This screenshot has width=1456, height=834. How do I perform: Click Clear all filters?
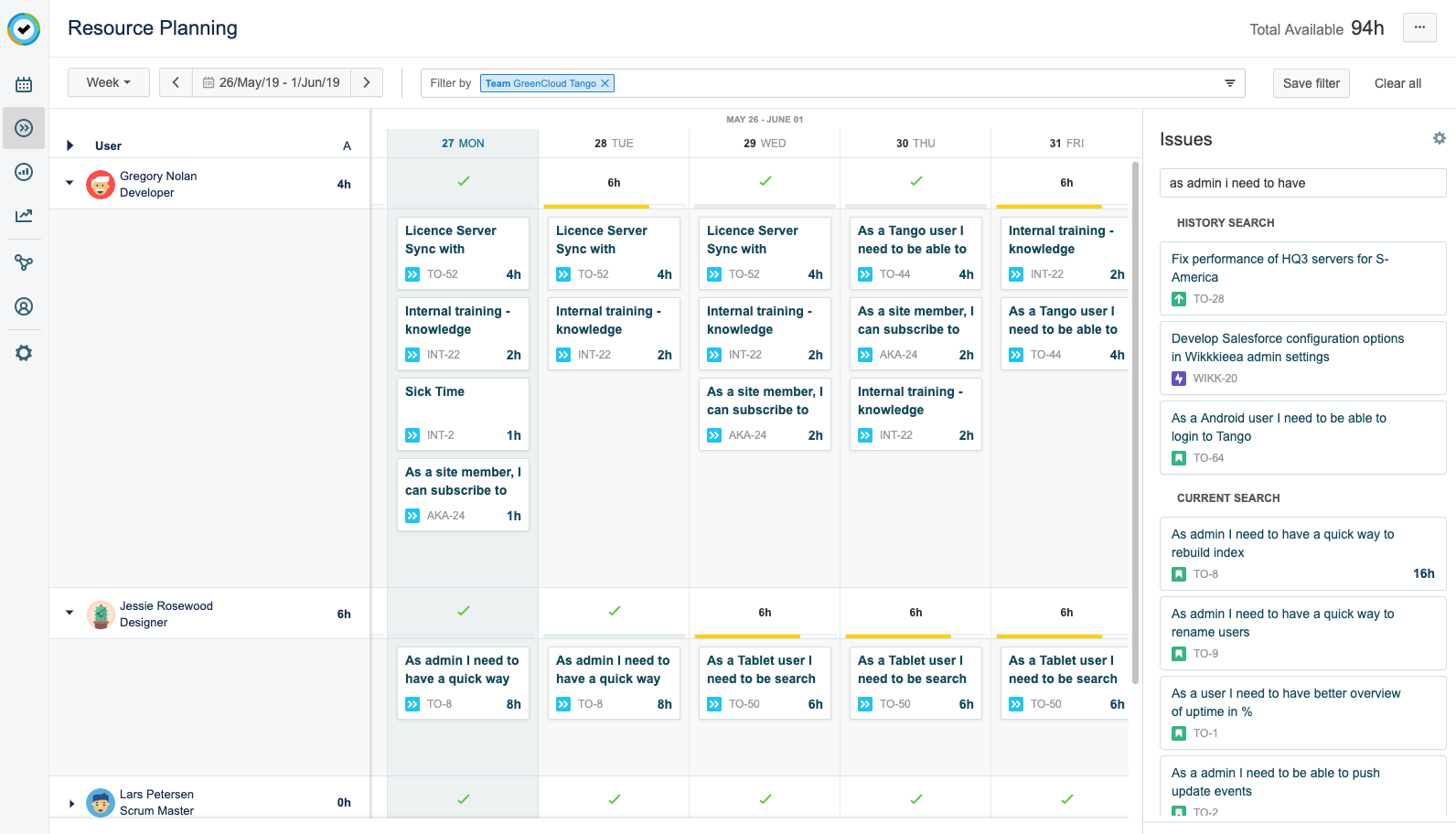pyautogui.click(x=1397, y=83)
